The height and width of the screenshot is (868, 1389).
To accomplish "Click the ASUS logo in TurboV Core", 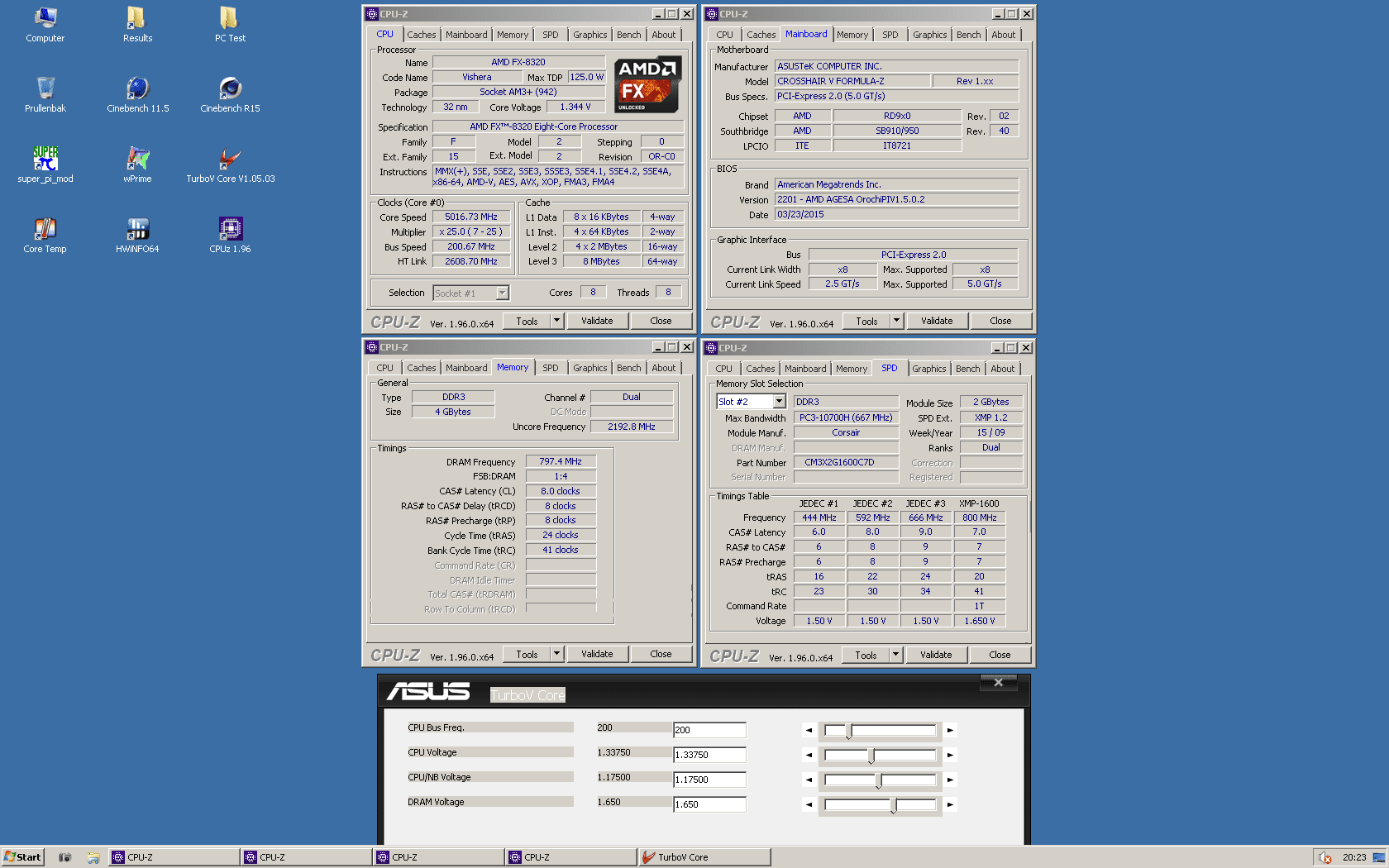I will pyautogui.click(x=428, y=691).
